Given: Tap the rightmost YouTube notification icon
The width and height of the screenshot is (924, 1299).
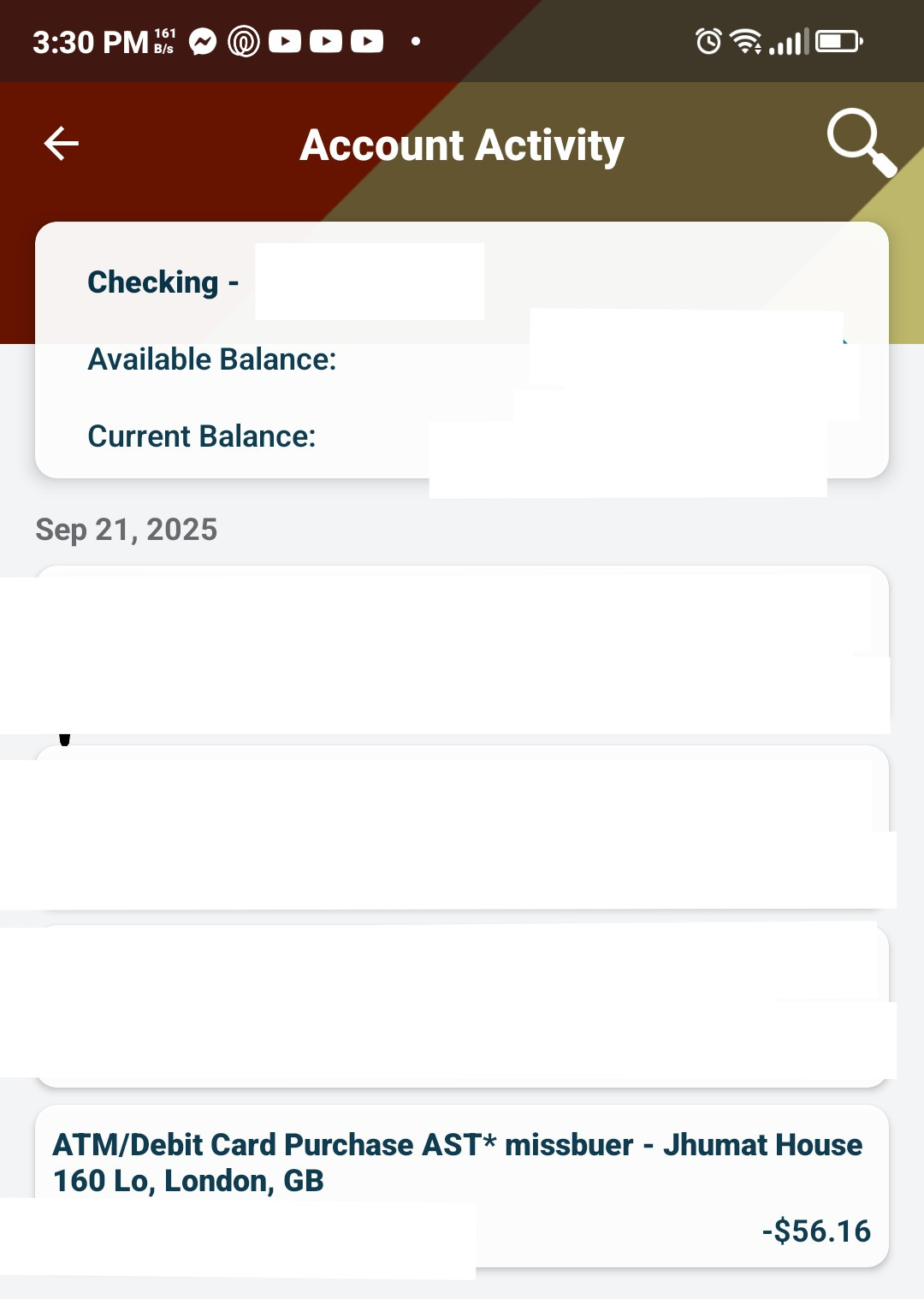Looking at the screenshot, I should coord(367,41).
